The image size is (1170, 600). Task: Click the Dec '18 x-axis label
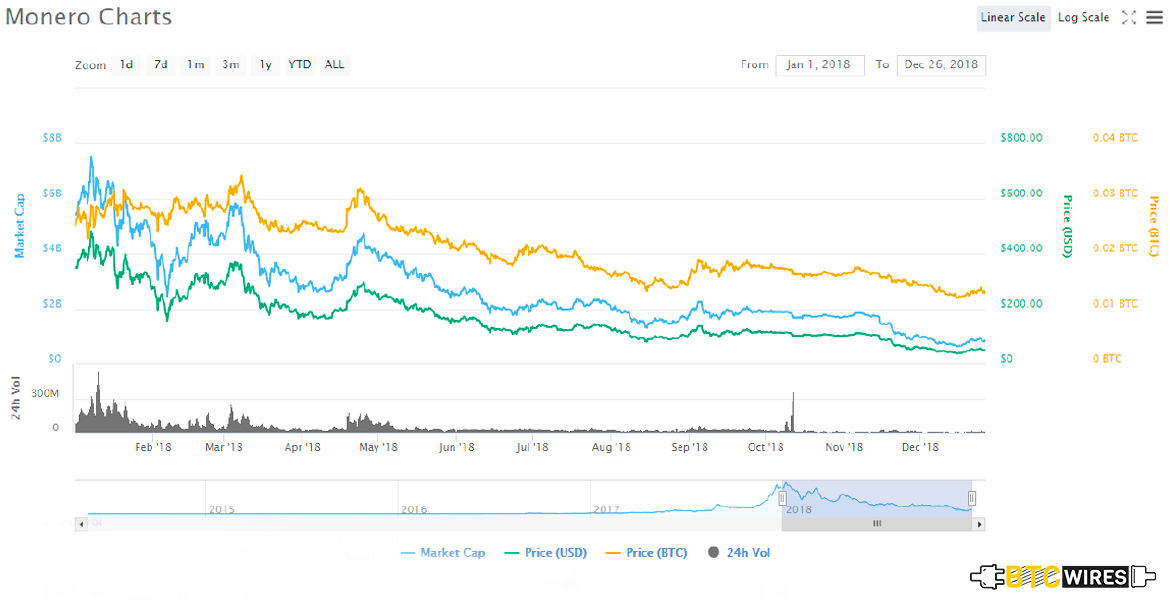pos(920,447)
